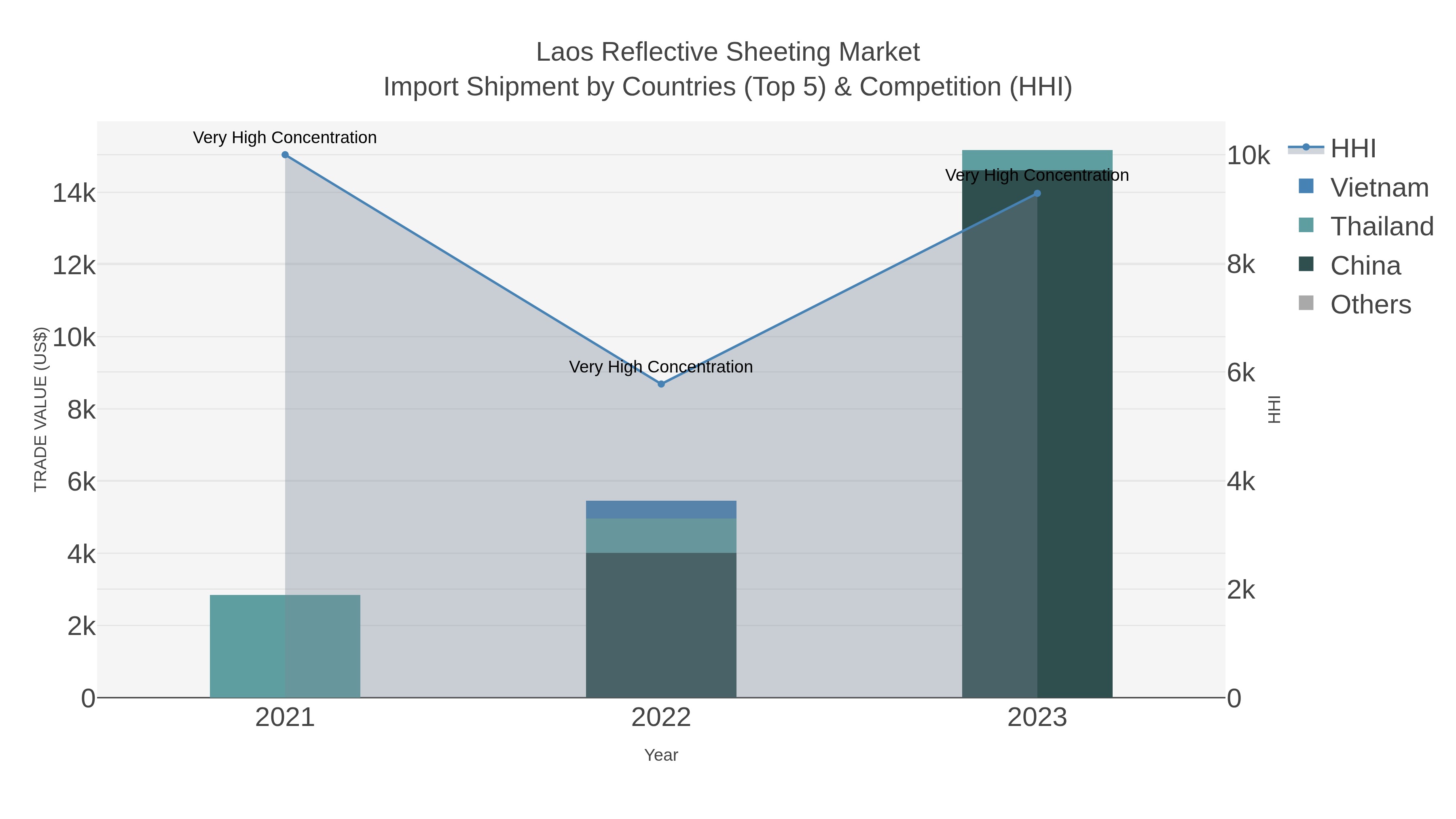
Task: Click the 4k left axis tick label
Action: pyautogui.click(x=81, y=554)
